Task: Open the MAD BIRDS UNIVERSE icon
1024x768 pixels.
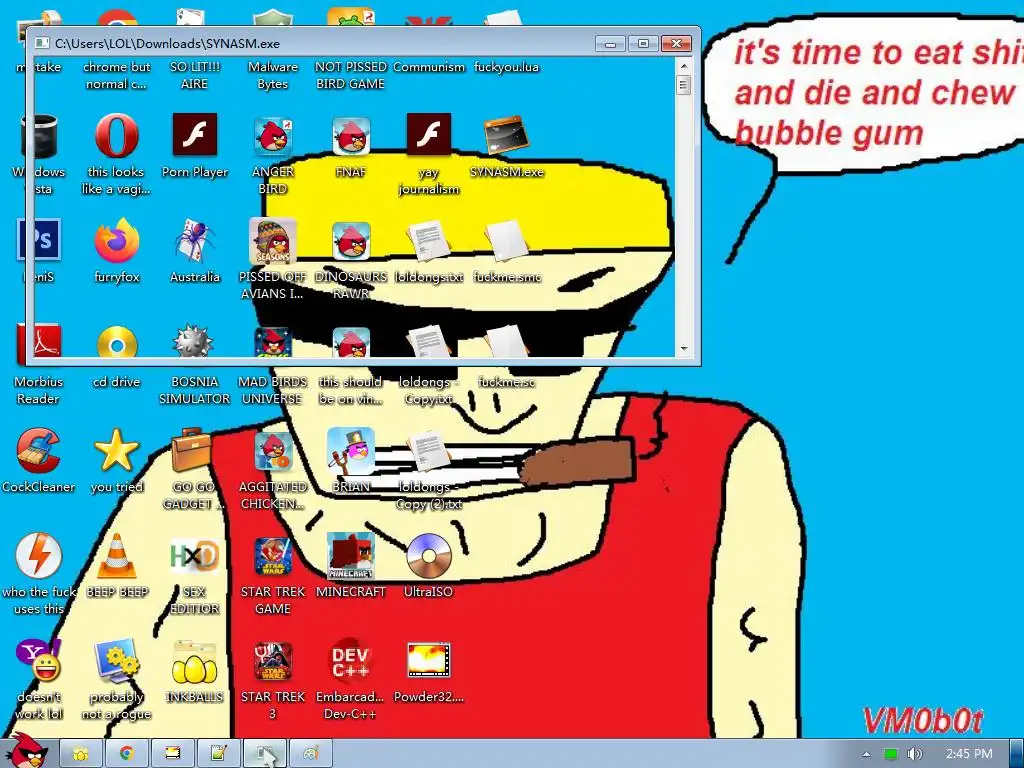Action: [273, 345]
